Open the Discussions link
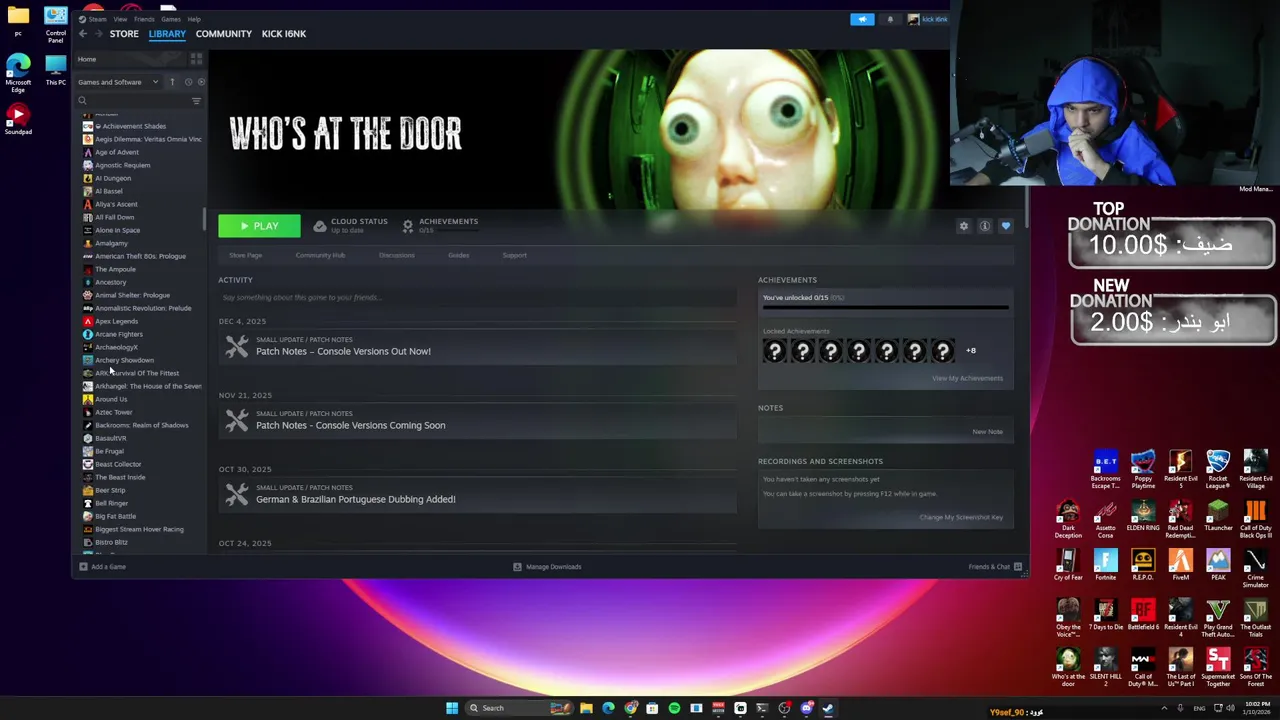The height and width of the screenshot is (720, 1280). click(397, 255)
